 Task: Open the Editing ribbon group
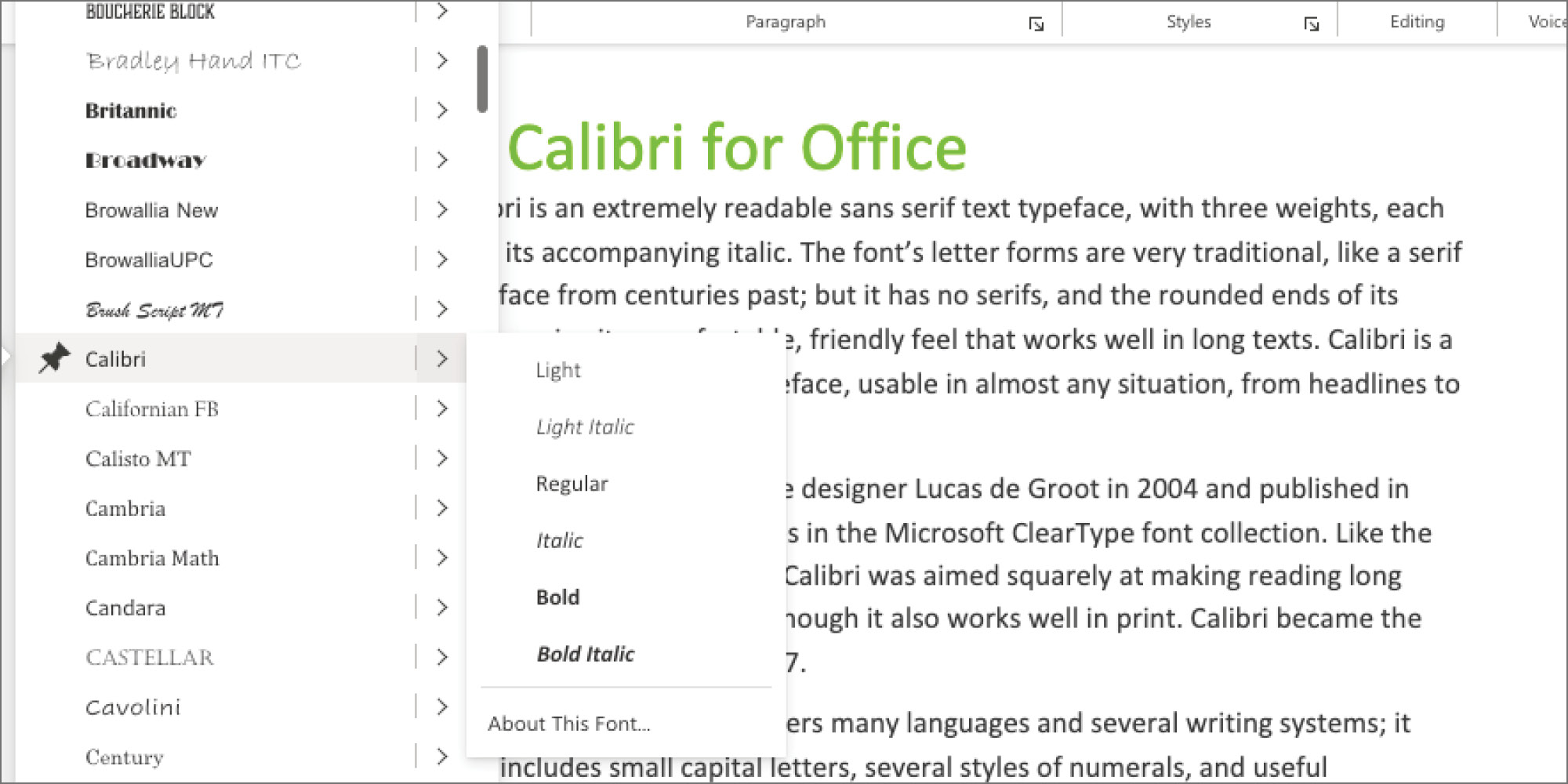(x=1416, y=21)
